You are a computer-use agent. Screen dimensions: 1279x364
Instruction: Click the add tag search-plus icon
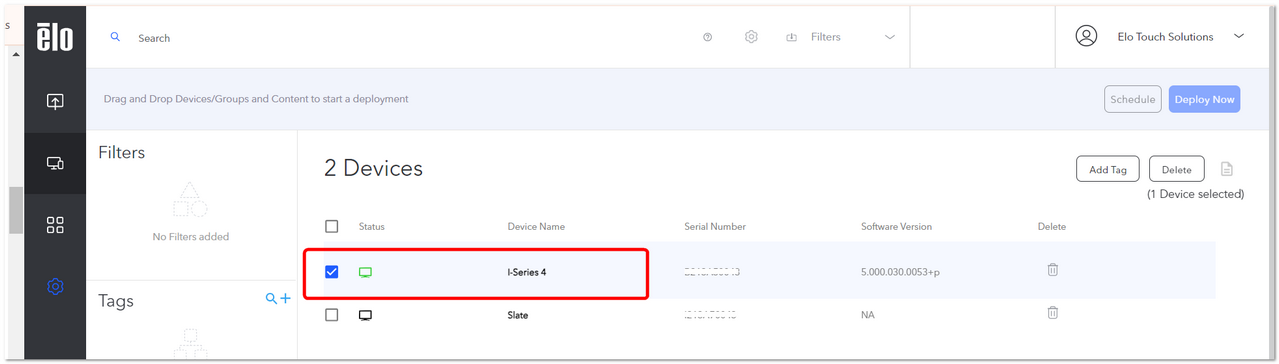[278, 299]
